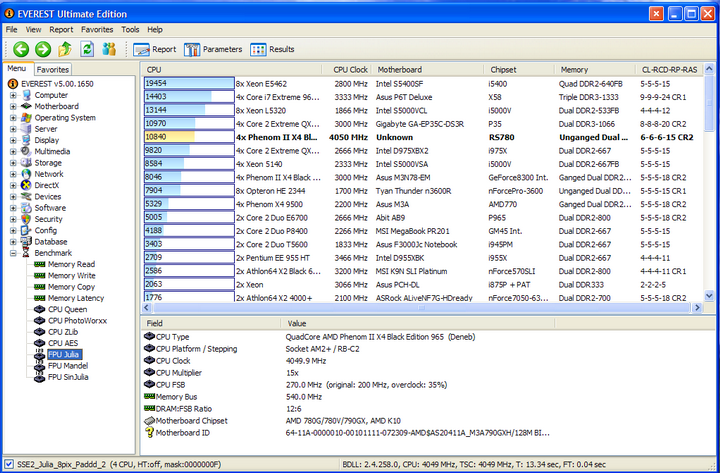
Task: Click the Database icon in the tree
Action: point(26,242)
